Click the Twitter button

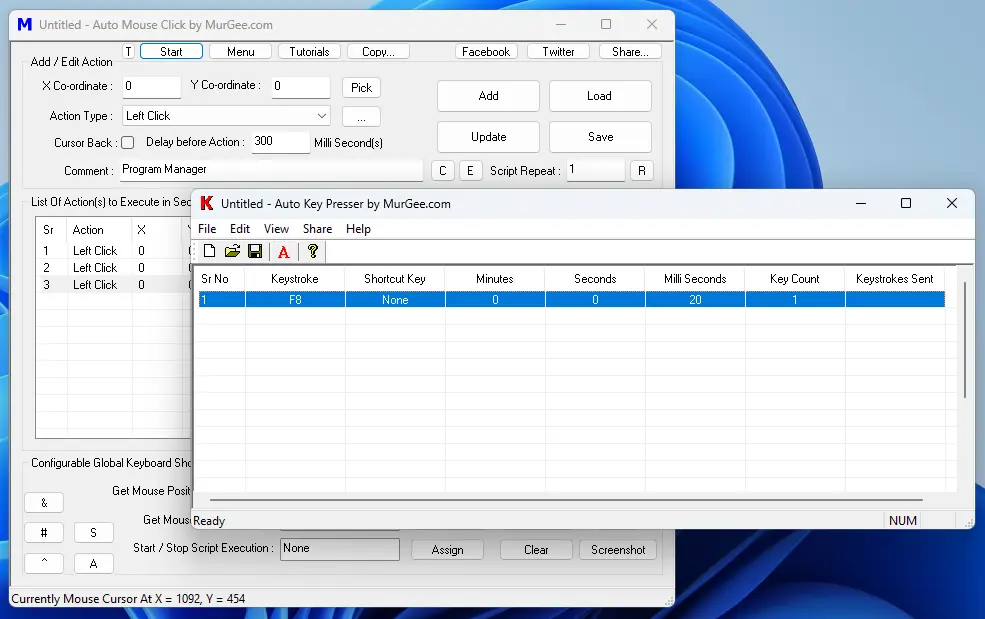coord(558,52)
